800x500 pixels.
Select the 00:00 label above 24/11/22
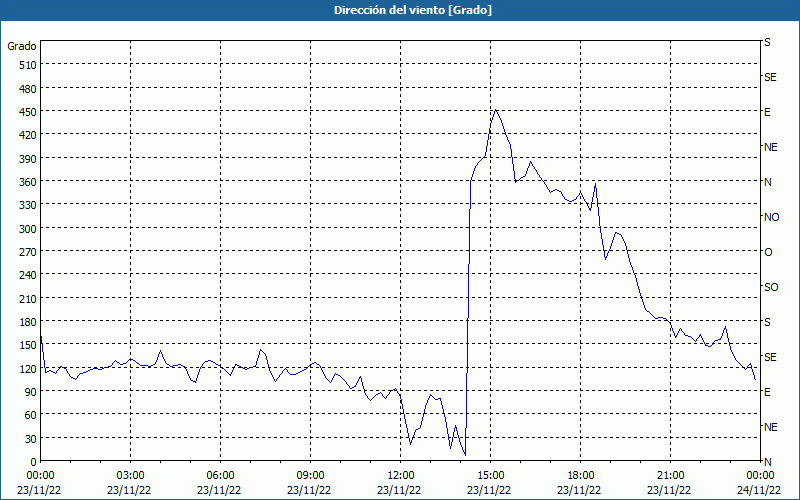760,476
